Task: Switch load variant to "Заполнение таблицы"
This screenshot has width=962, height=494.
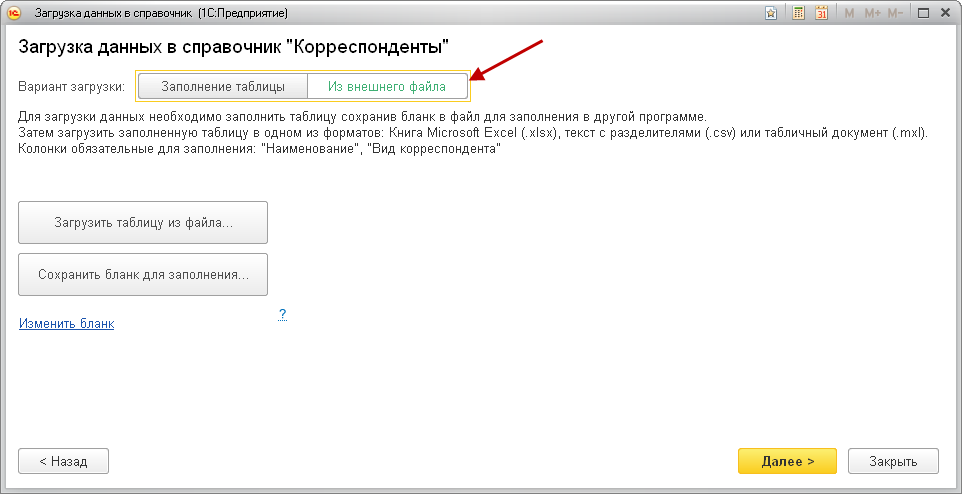Action: (222, 86)
